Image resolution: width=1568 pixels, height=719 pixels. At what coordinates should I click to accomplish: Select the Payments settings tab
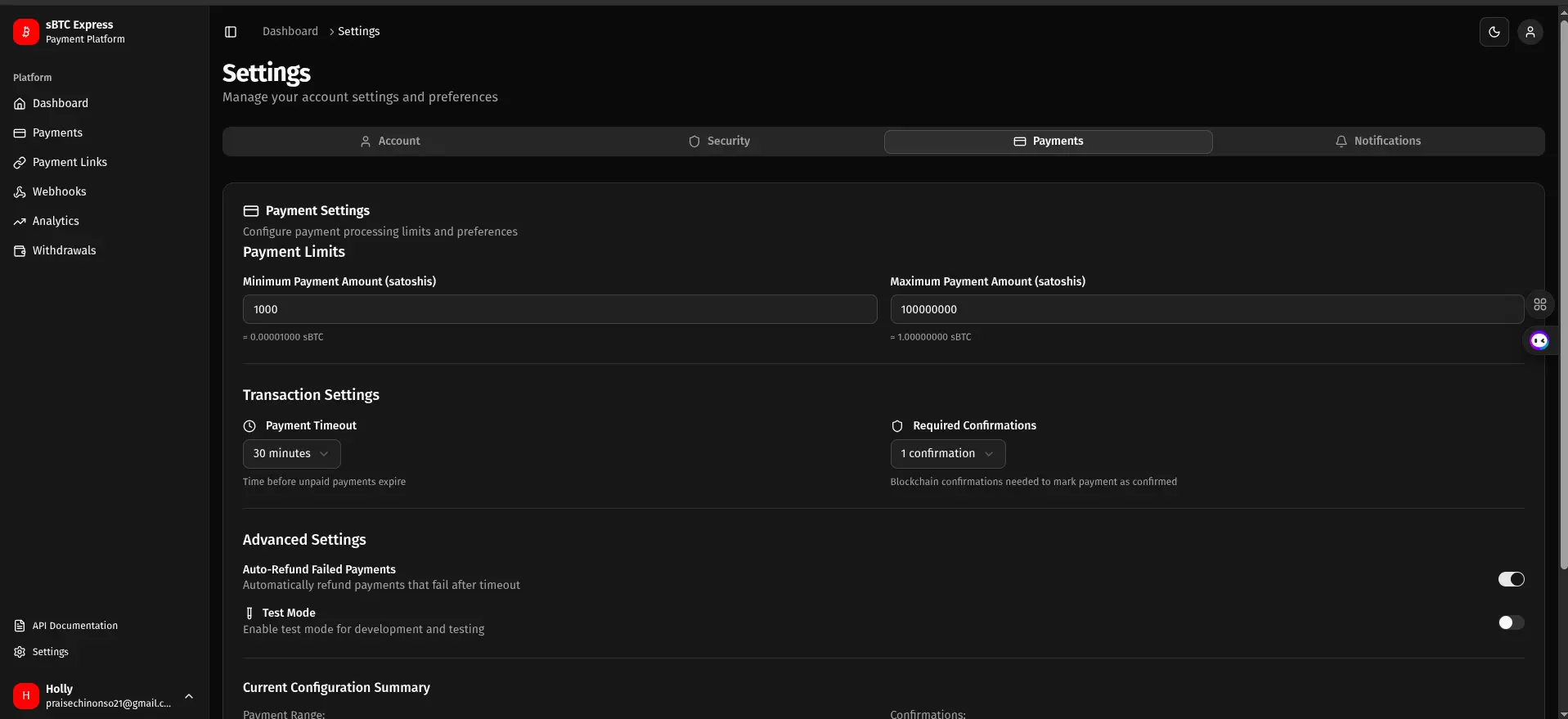(x=1048, y=142)
